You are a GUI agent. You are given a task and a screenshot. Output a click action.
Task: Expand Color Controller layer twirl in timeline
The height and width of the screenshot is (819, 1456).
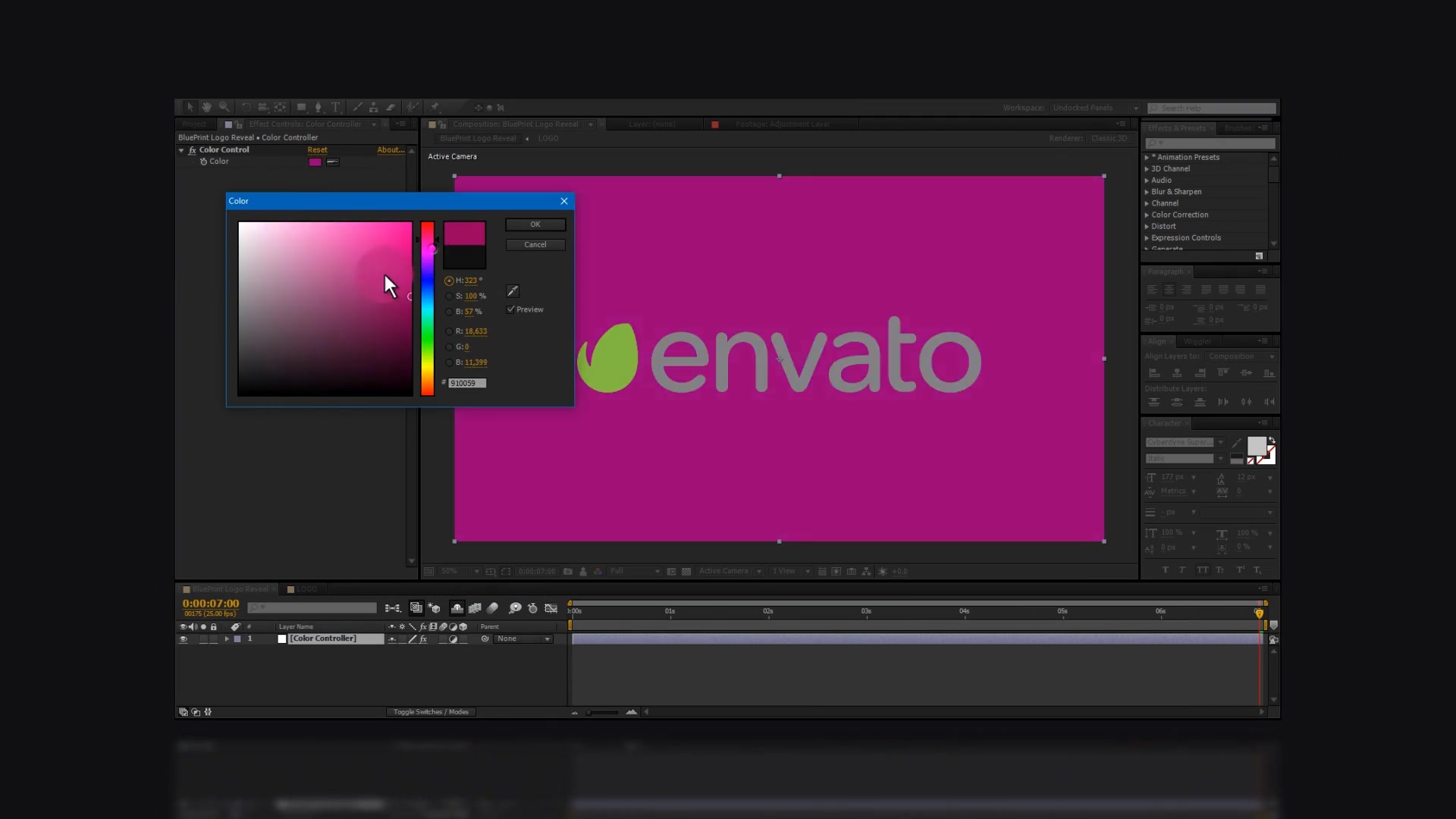tap(226, 639)
